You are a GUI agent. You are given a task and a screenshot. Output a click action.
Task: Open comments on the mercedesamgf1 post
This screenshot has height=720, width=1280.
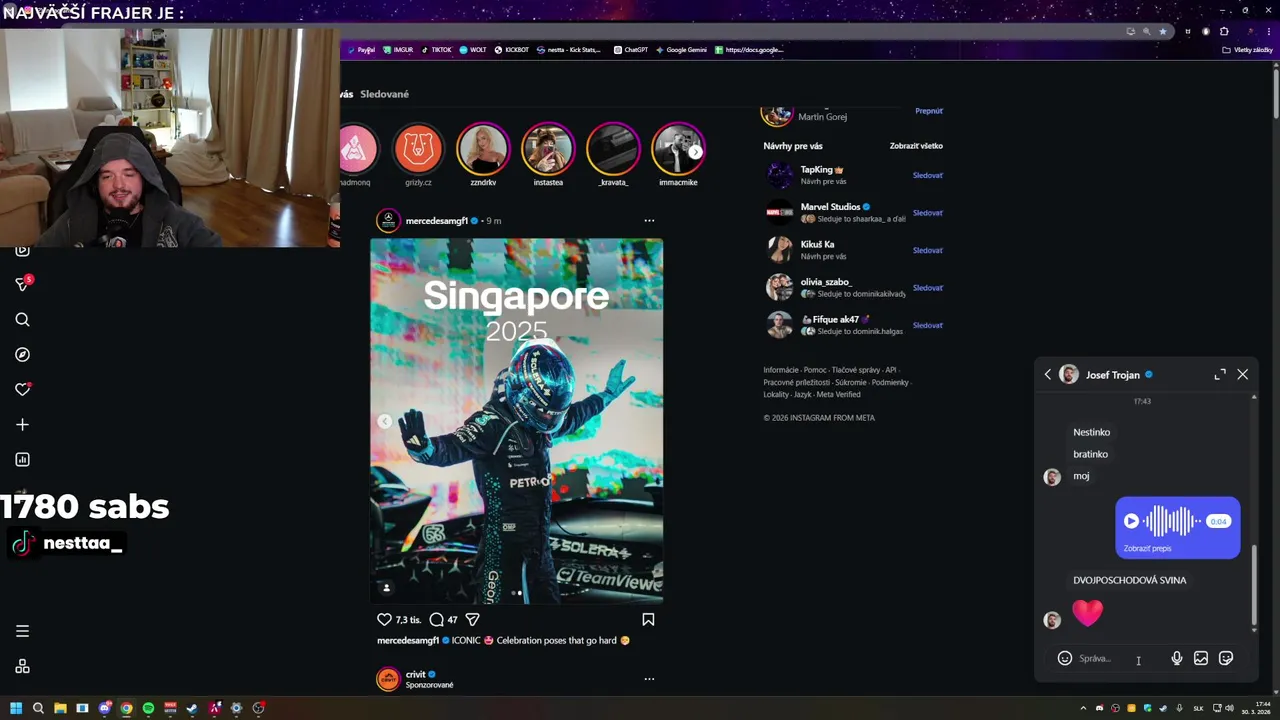436,620
